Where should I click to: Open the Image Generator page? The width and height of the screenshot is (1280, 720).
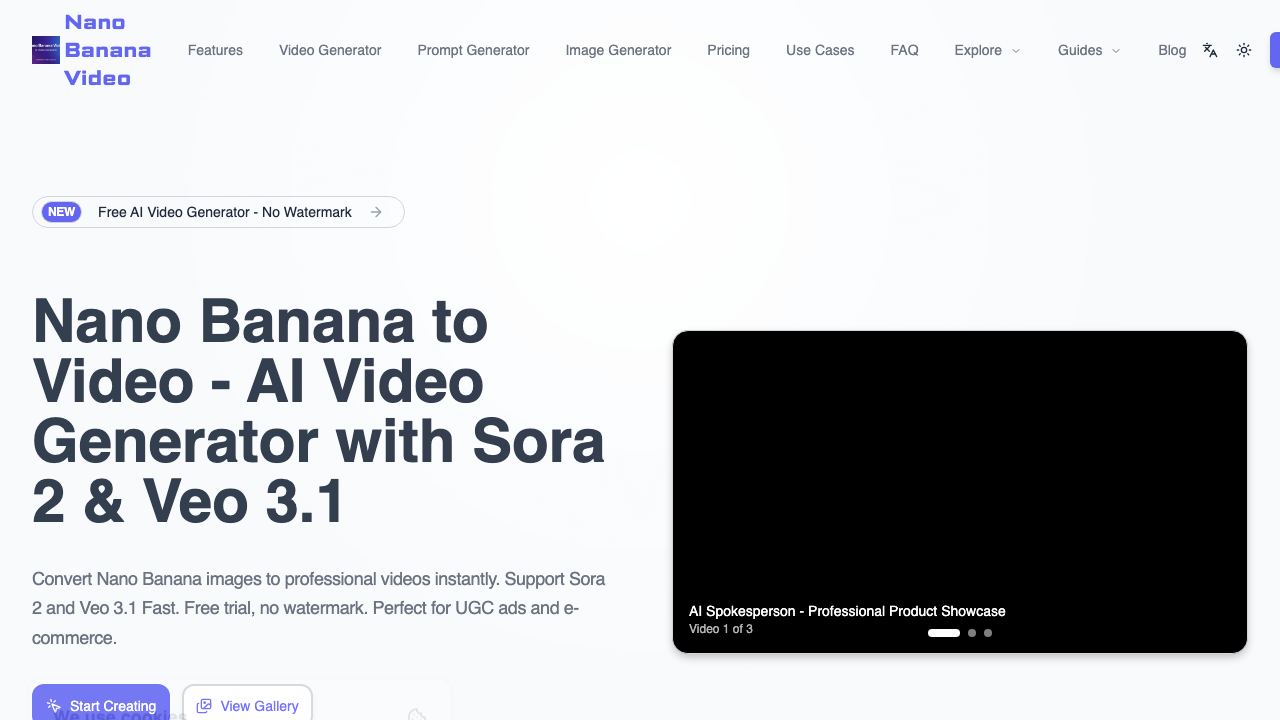pos(618,50)
